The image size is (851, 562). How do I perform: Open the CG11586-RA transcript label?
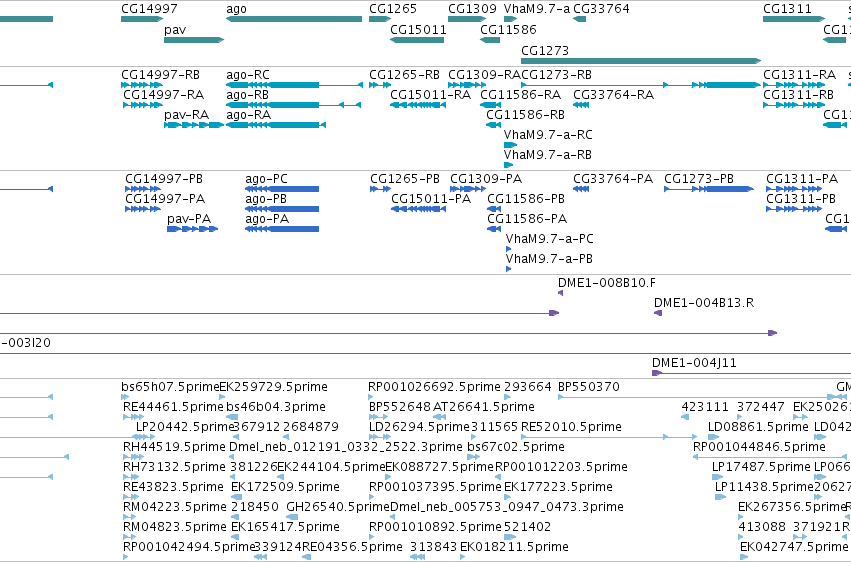click(x=520, y=94)
